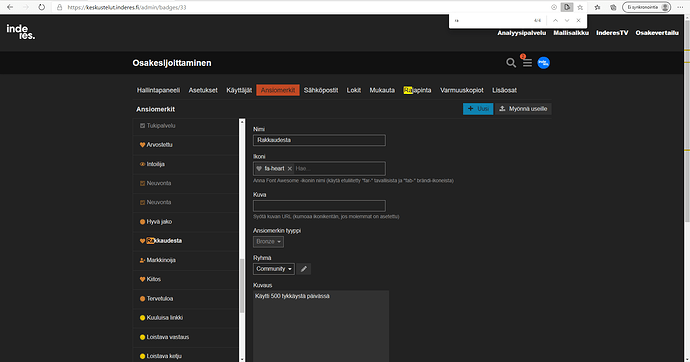Open Analyysipalvelu link

tap(521, 33)
